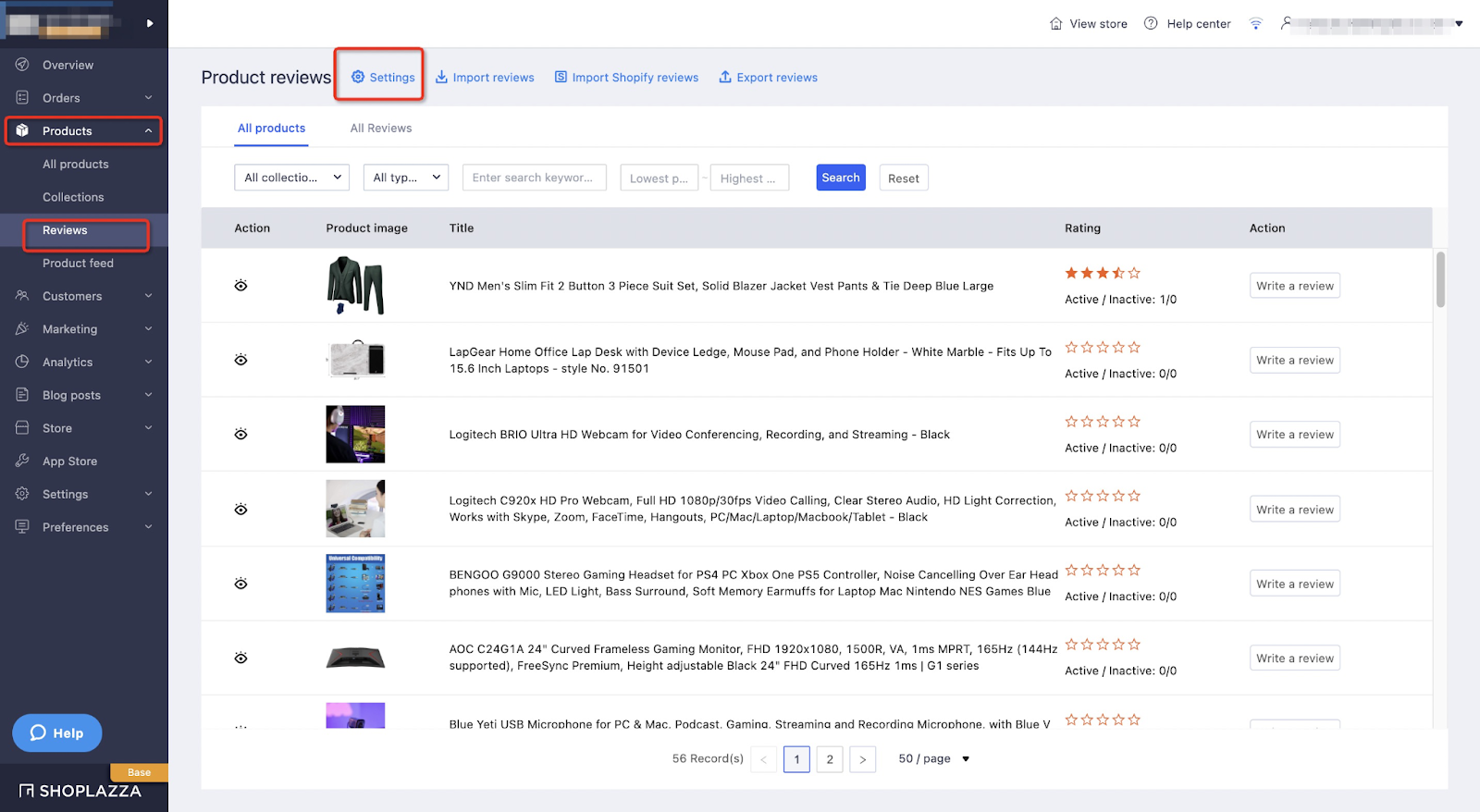Open Product feed in sidebar
This screenshot has width=1480, height=812.
click(78, 263)
